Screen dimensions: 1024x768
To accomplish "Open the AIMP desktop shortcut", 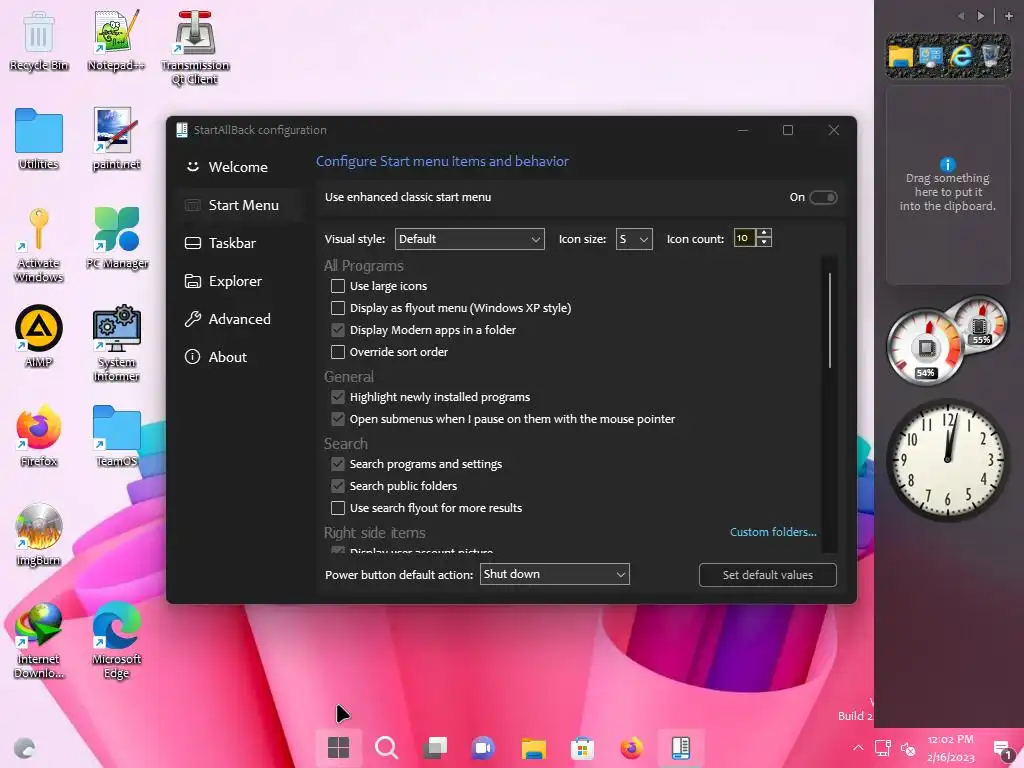I will pos(39,337).
